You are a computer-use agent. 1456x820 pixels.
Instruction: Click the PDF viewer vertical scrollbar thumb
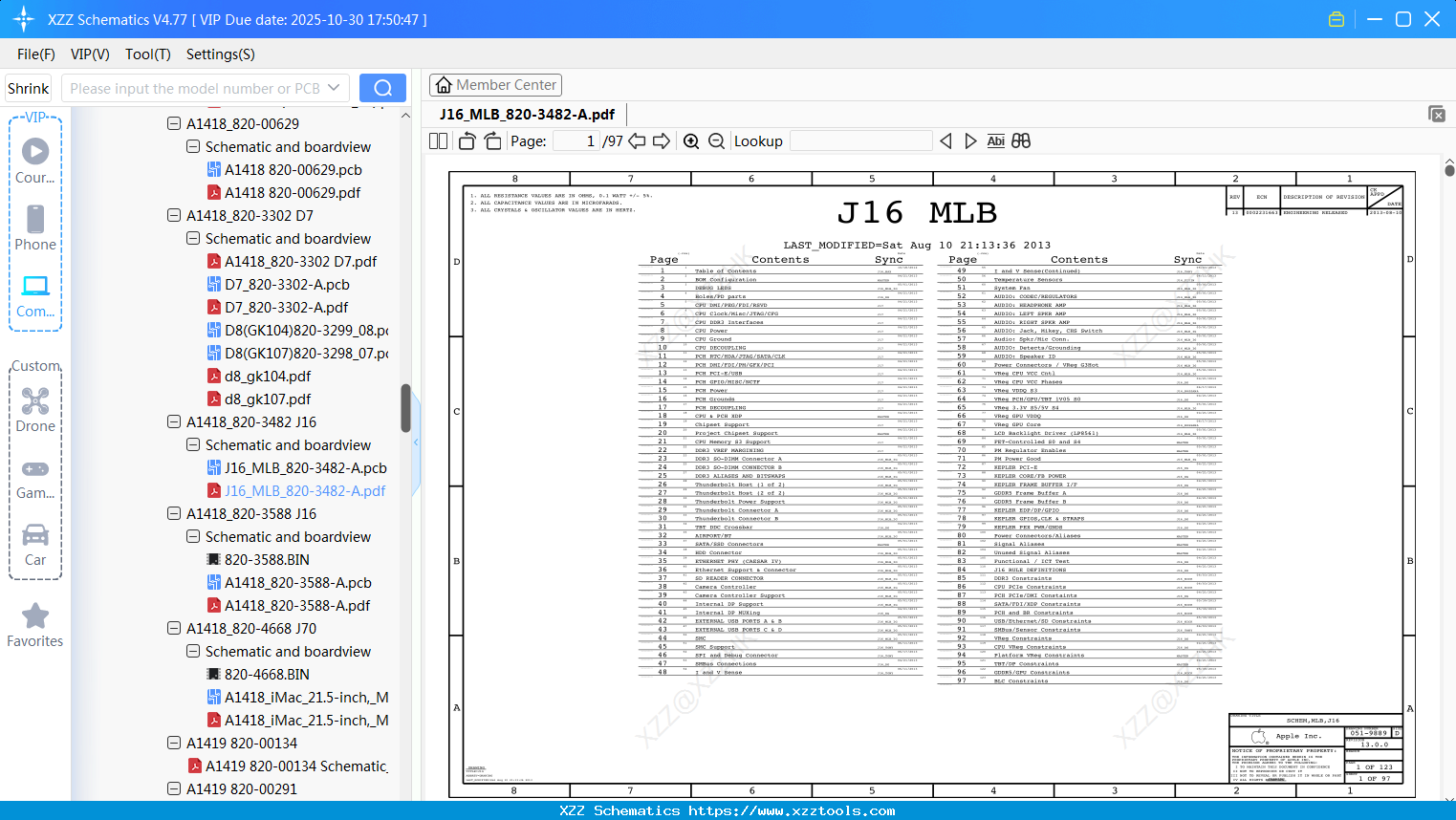coord(1449,170)
